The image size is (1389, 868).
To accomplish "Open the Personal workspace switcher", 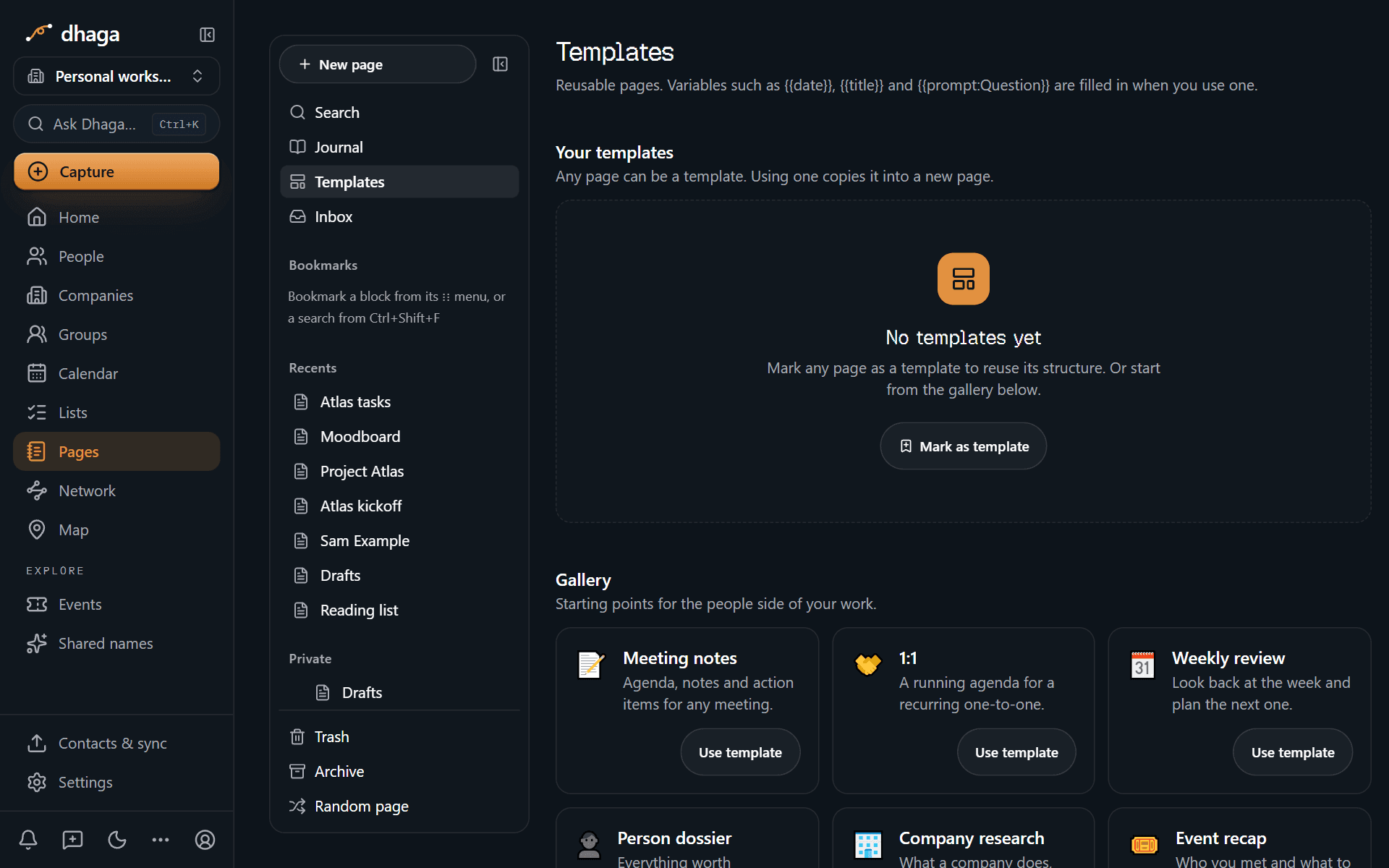I will (x=116, y=76).
